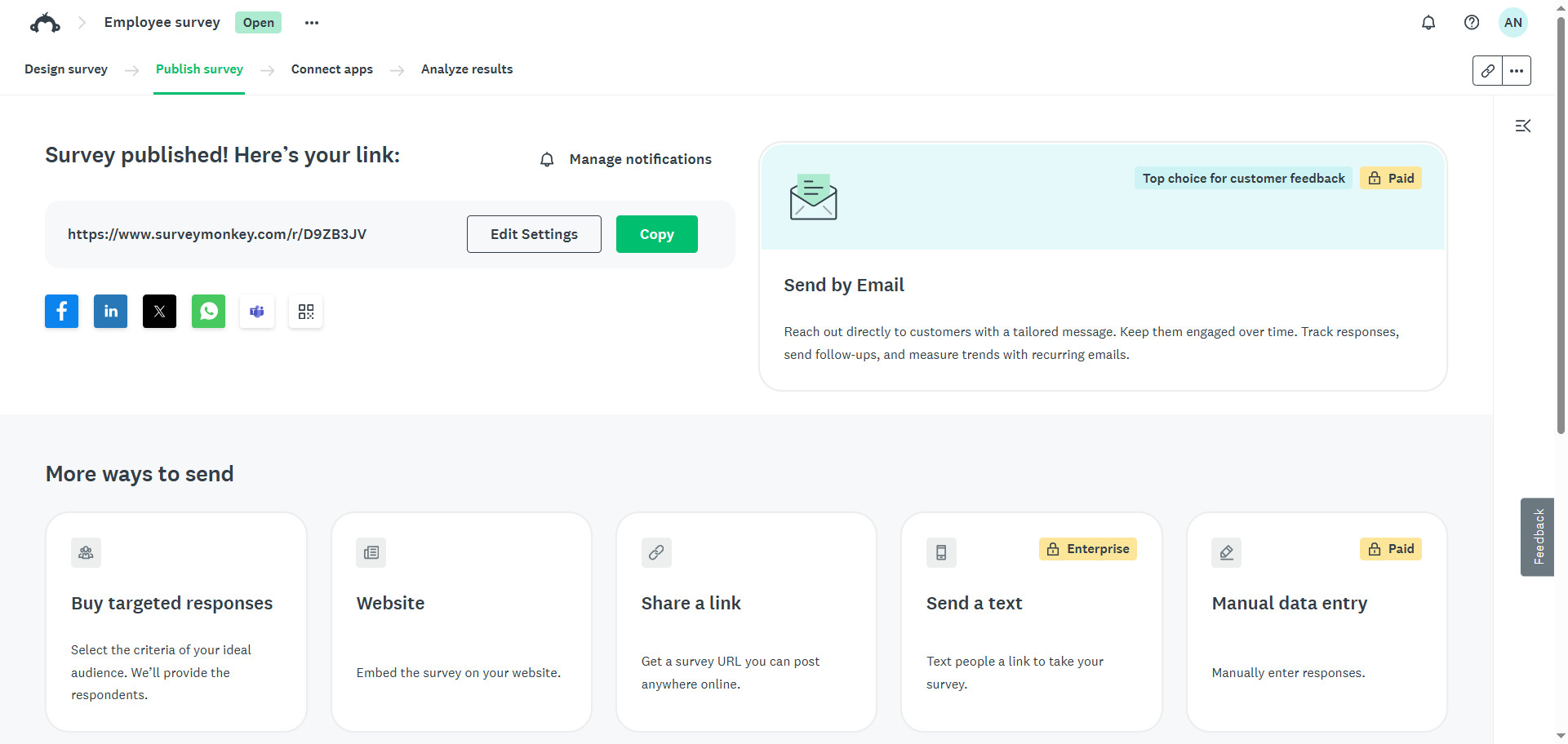The width and height of the screenshot is (1568, 744).
Task: Select the survey URL text
Action: coord(217,234)
